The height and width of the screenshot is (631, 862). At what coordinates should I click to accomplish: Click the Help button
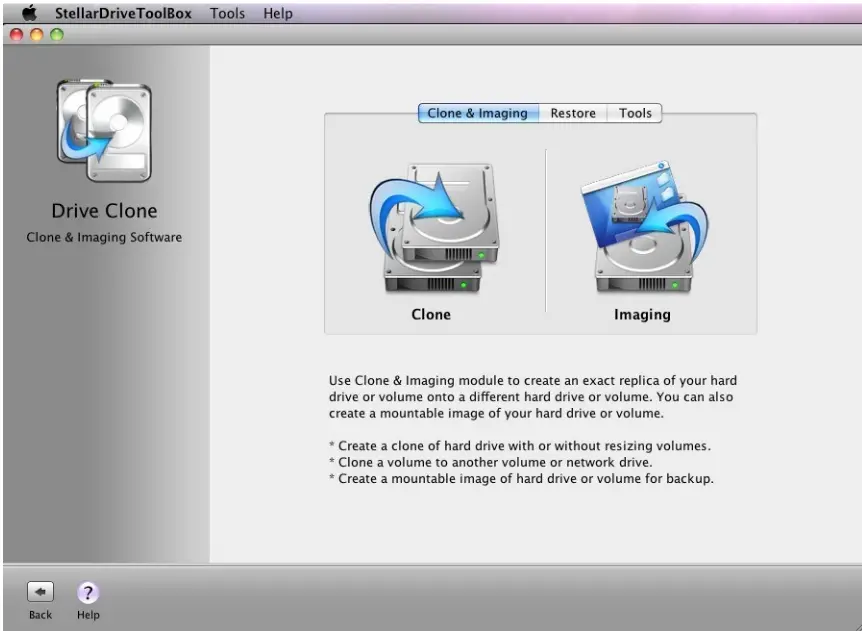pyautogui.click(x=88, y=598)
